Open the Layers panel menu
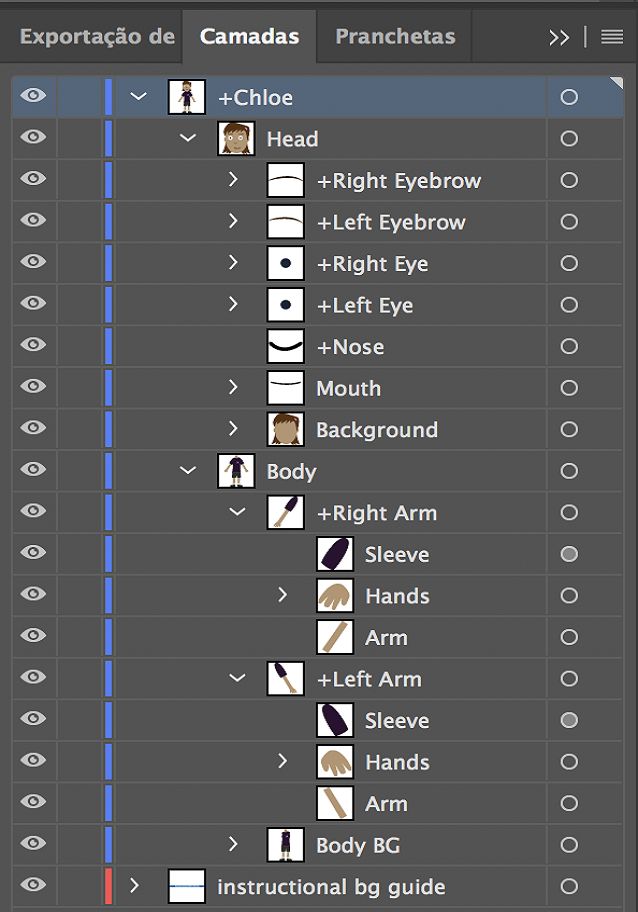The width and height of the screenshot is (638, 912). 611,36
